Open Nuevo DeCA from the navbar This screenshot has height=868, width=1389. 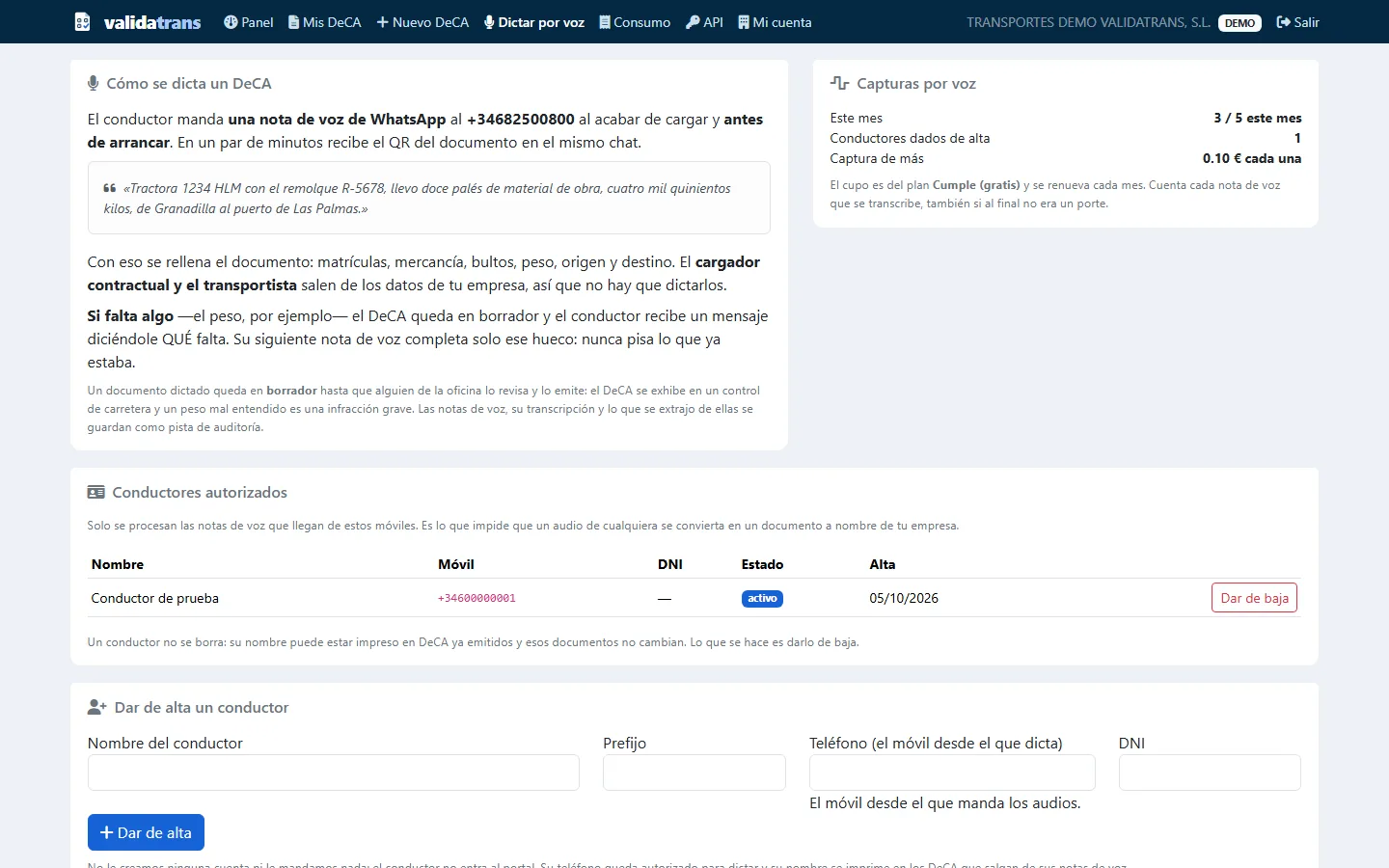point(422,22)
